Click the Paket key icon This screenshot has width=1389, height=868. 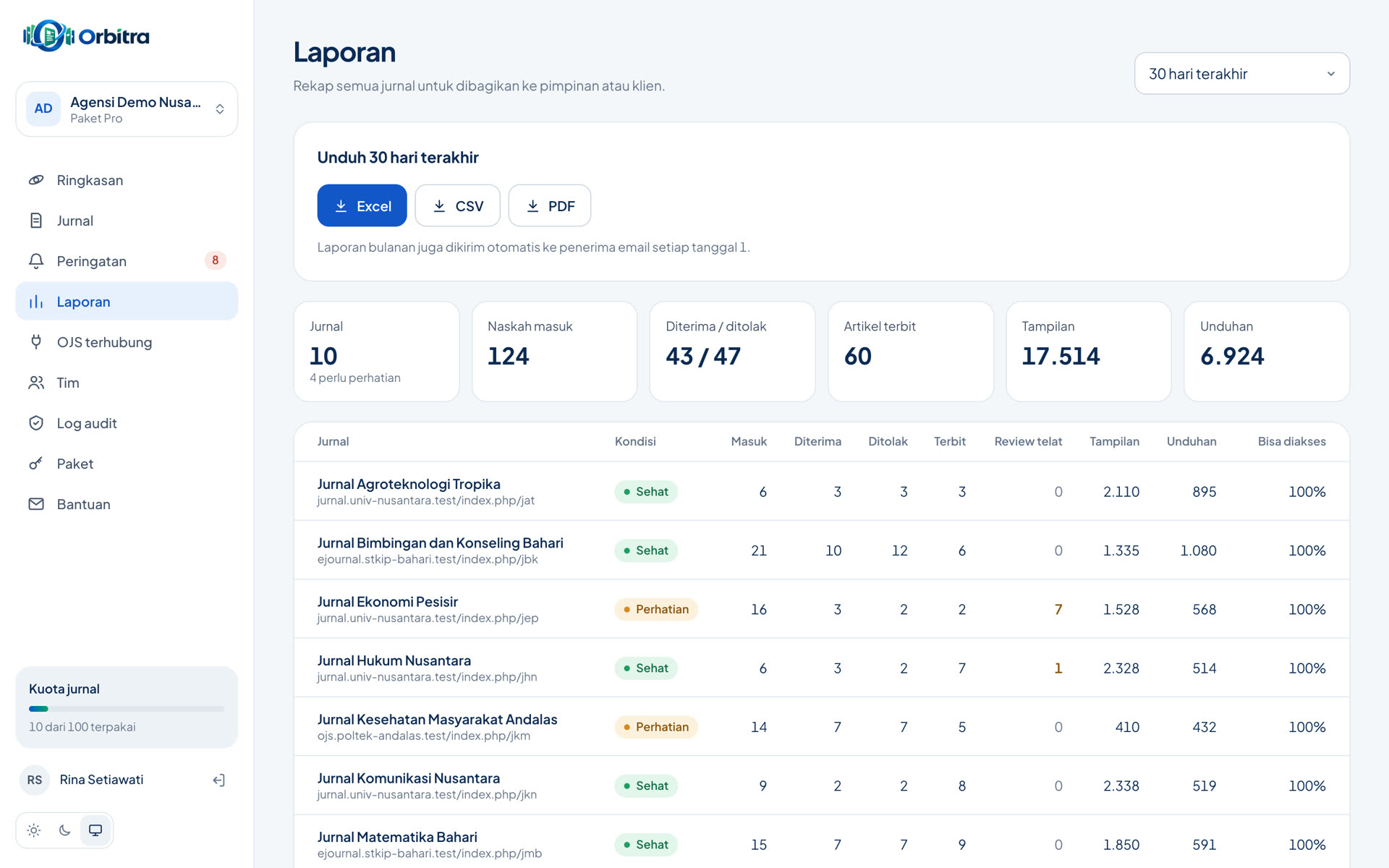point(36,464)
